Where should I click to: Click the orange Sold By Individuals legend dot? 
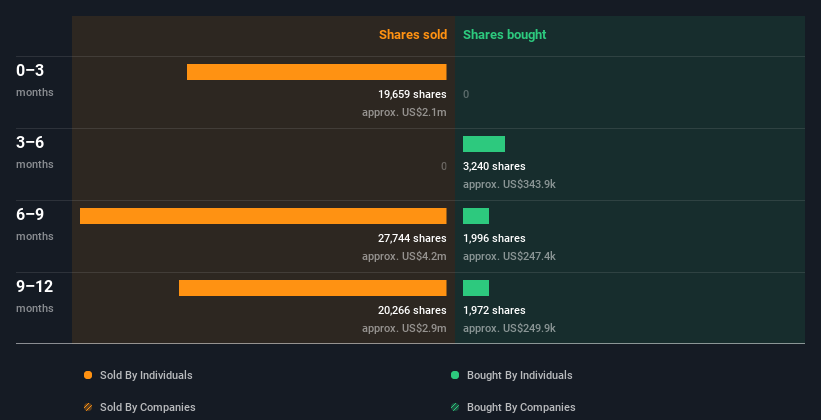pos(88,375)
